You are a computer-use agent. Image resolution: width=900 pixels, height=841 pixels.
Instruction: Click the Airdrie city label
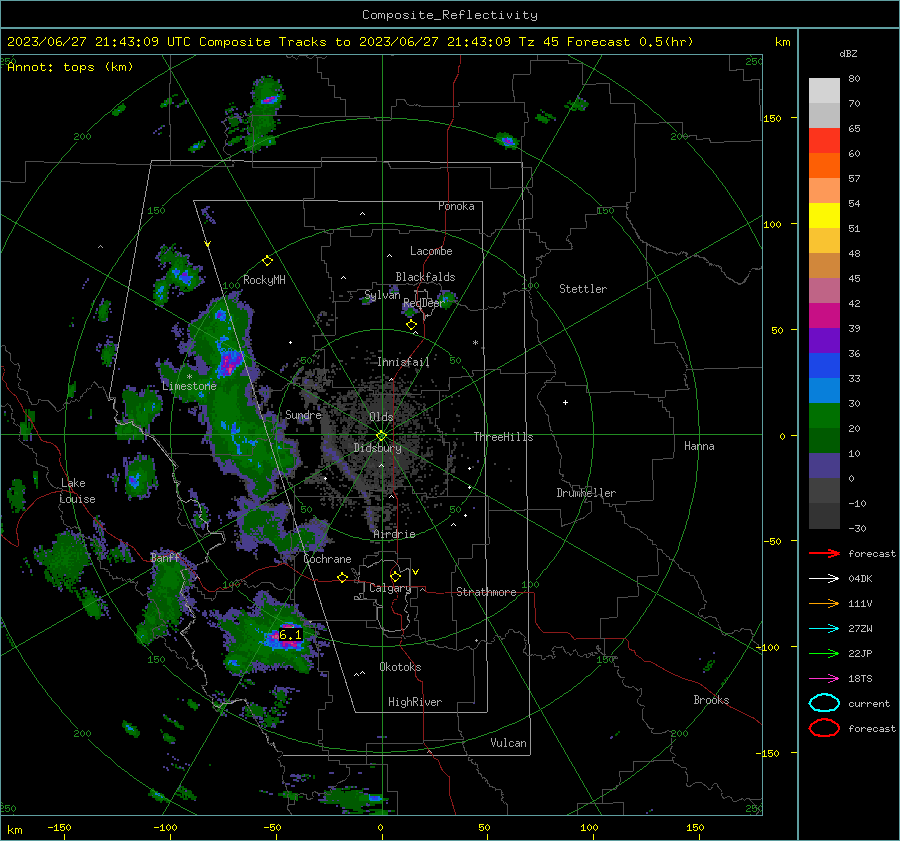tap(394, 534)
